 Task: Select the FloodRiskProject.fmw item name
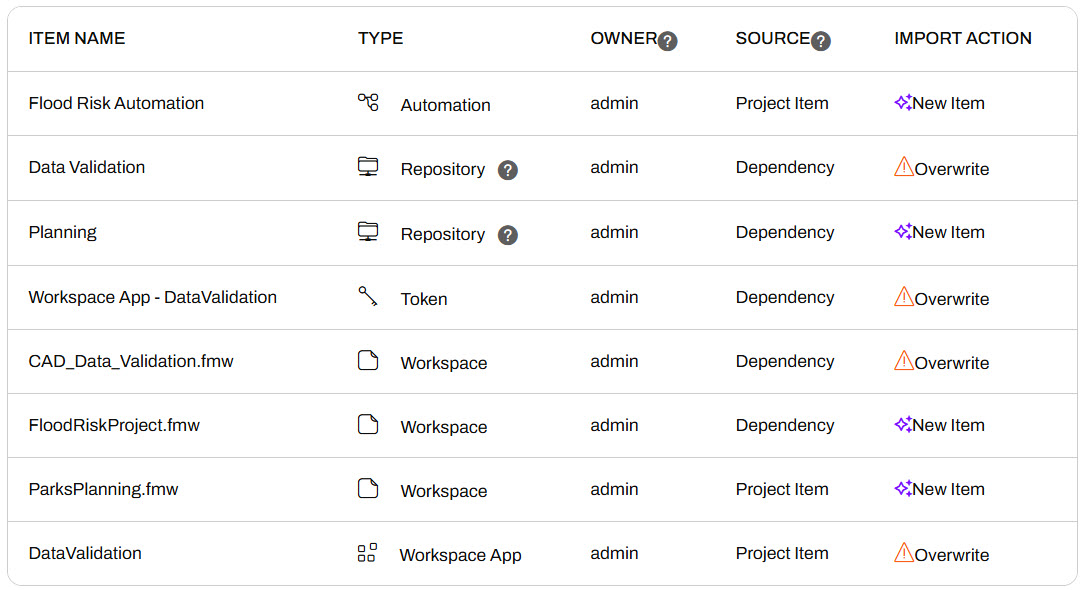coord(114,425)
